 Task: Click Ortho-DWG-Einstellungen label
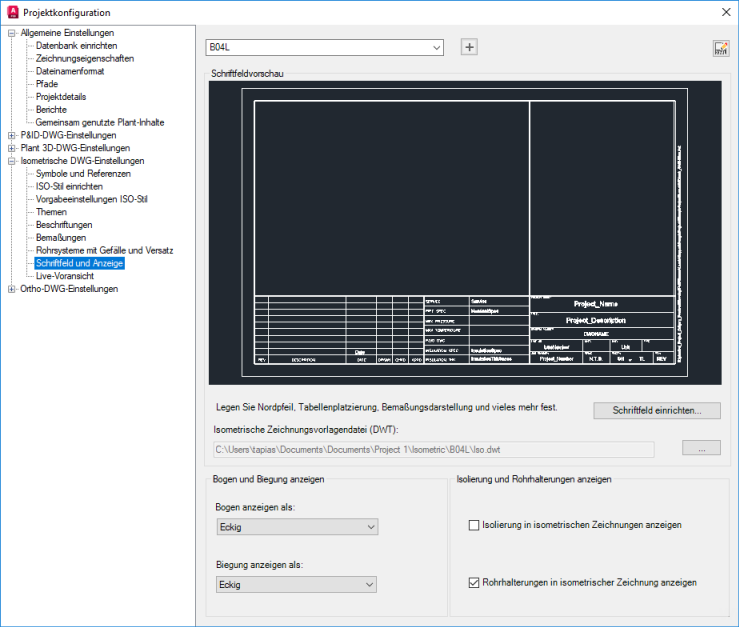pos(69,289)
